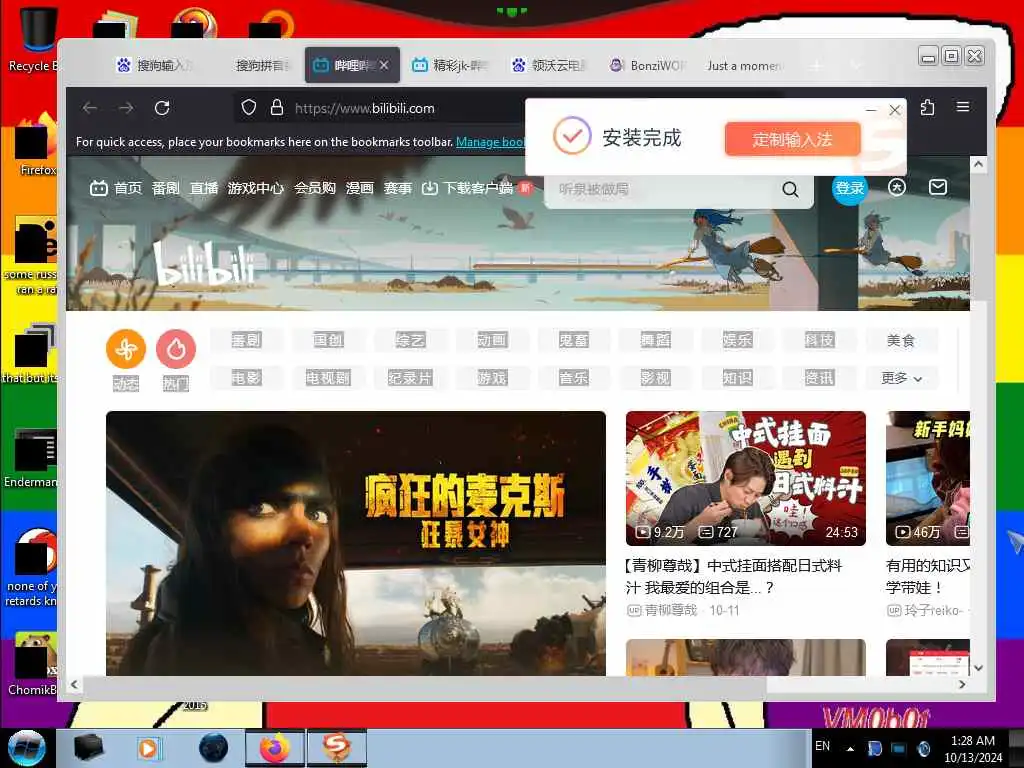This screenshot has height=768, width=1024.
Task: Close the 安装完成 popup
Action: pos(895,110)
